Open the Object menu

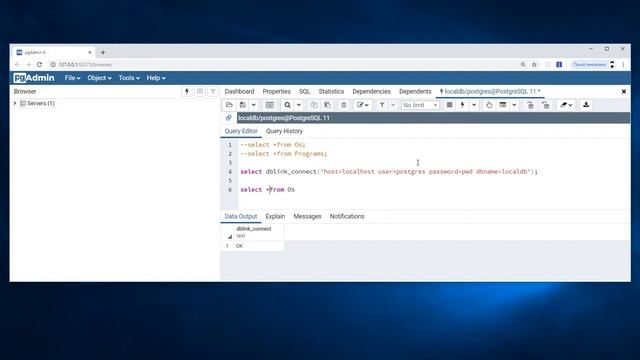[99, 78]
